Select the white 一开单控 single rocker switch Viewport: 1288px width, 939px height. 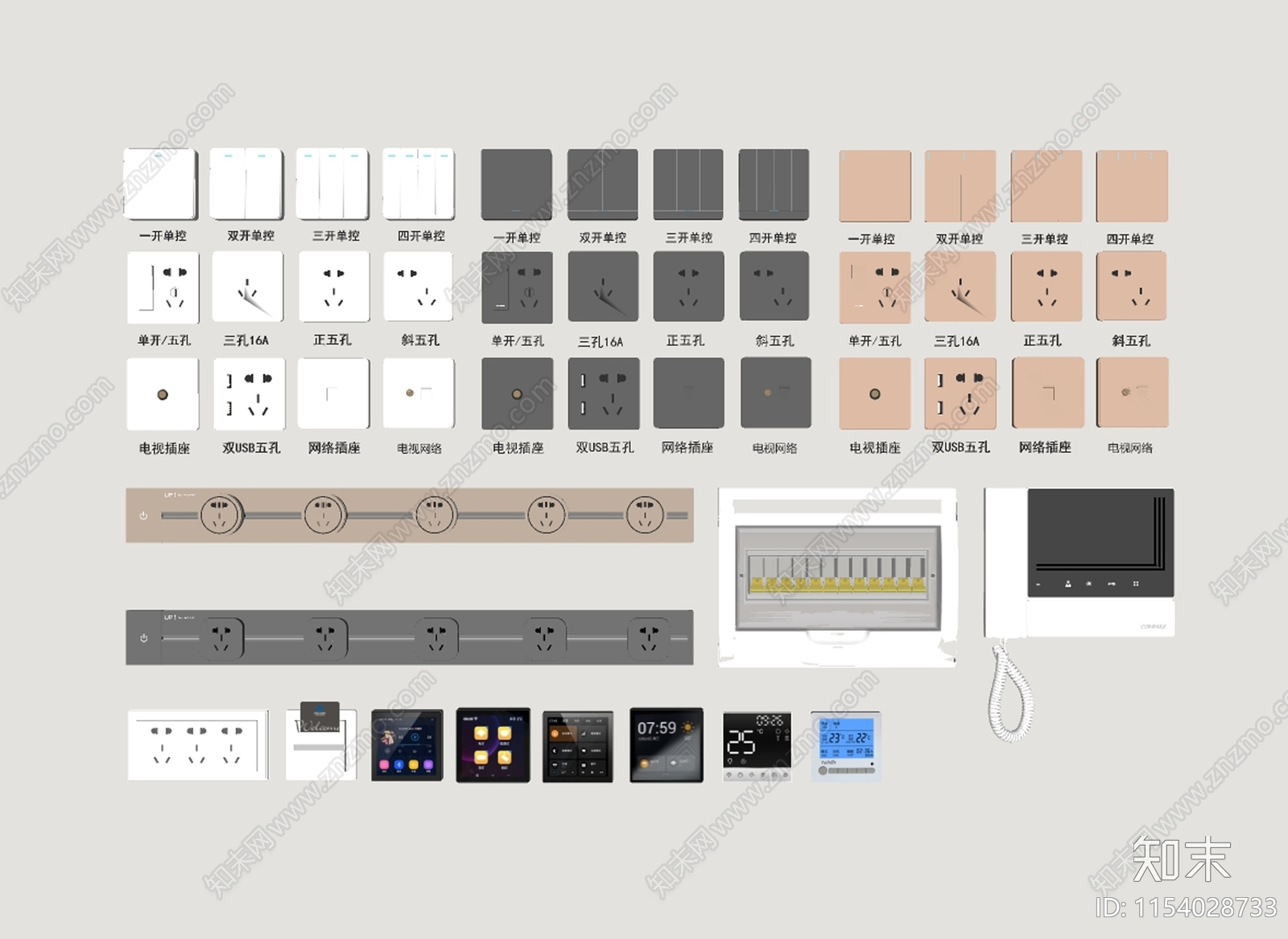click(160, 184)
